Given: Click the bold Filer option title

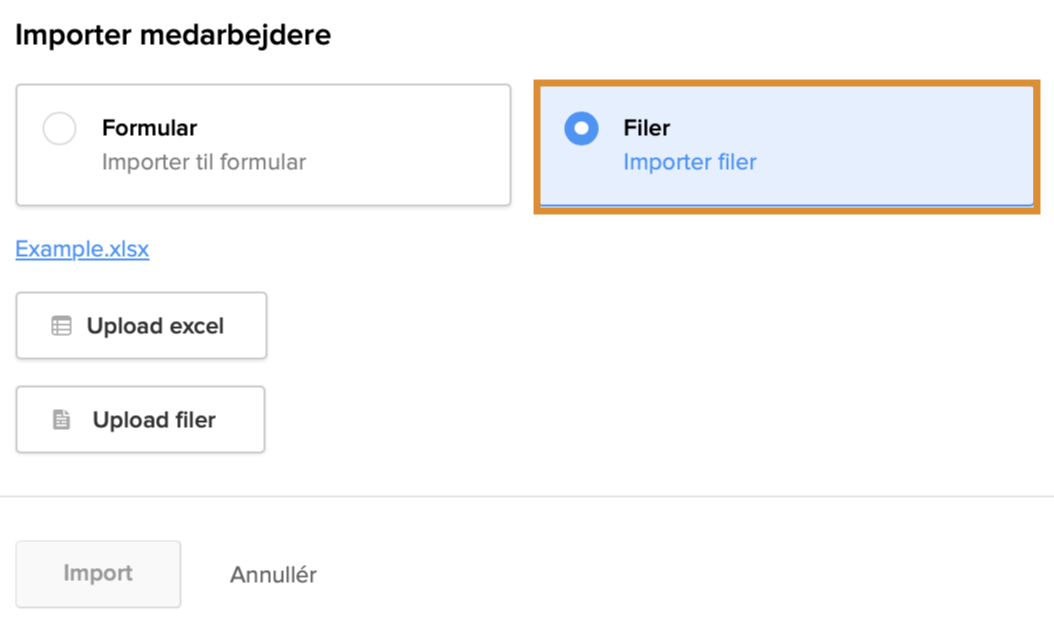Looking at the screenshot, I should tap(646, 128).
